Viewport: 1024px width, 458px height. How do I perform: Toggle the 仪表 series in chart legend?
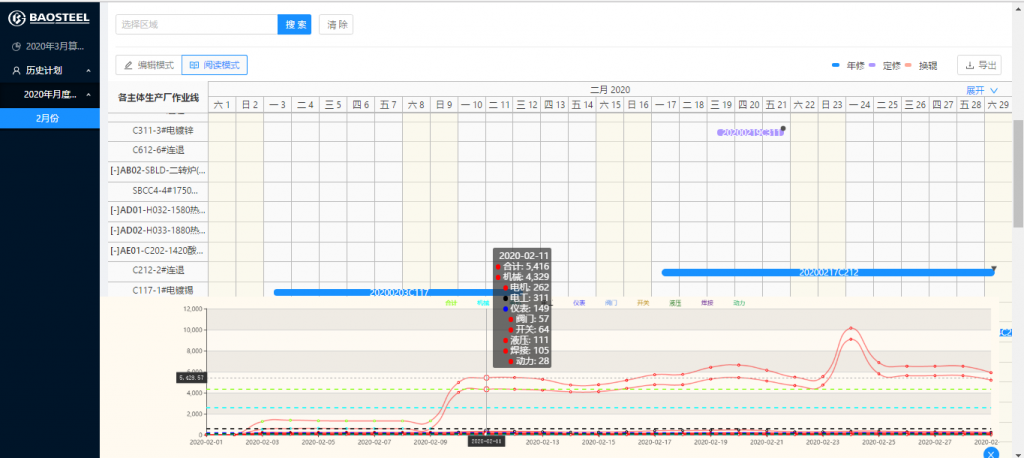click(579, 303)
